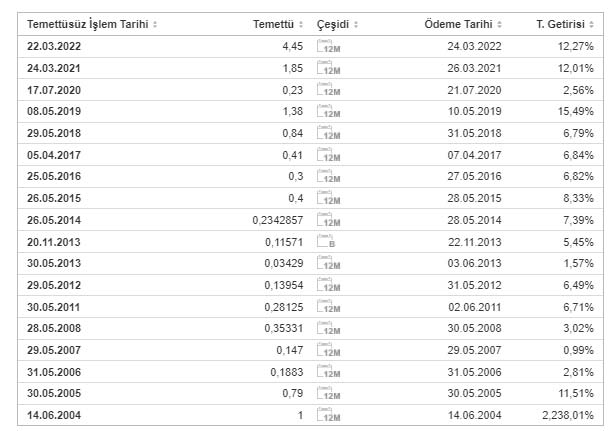Click payment date 10.05.2019
Viewport: 615px width, 431px height.
pos(475,111)
